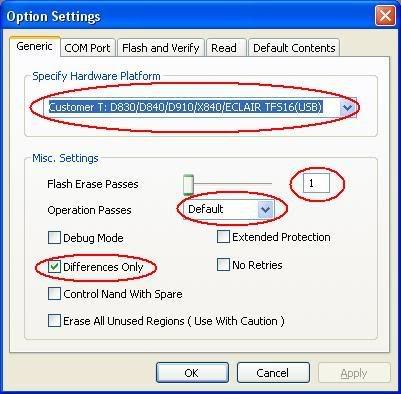401x394 pixels.
Task: Click the selected Customer T platform text
Action: click(x=186, y=107)
